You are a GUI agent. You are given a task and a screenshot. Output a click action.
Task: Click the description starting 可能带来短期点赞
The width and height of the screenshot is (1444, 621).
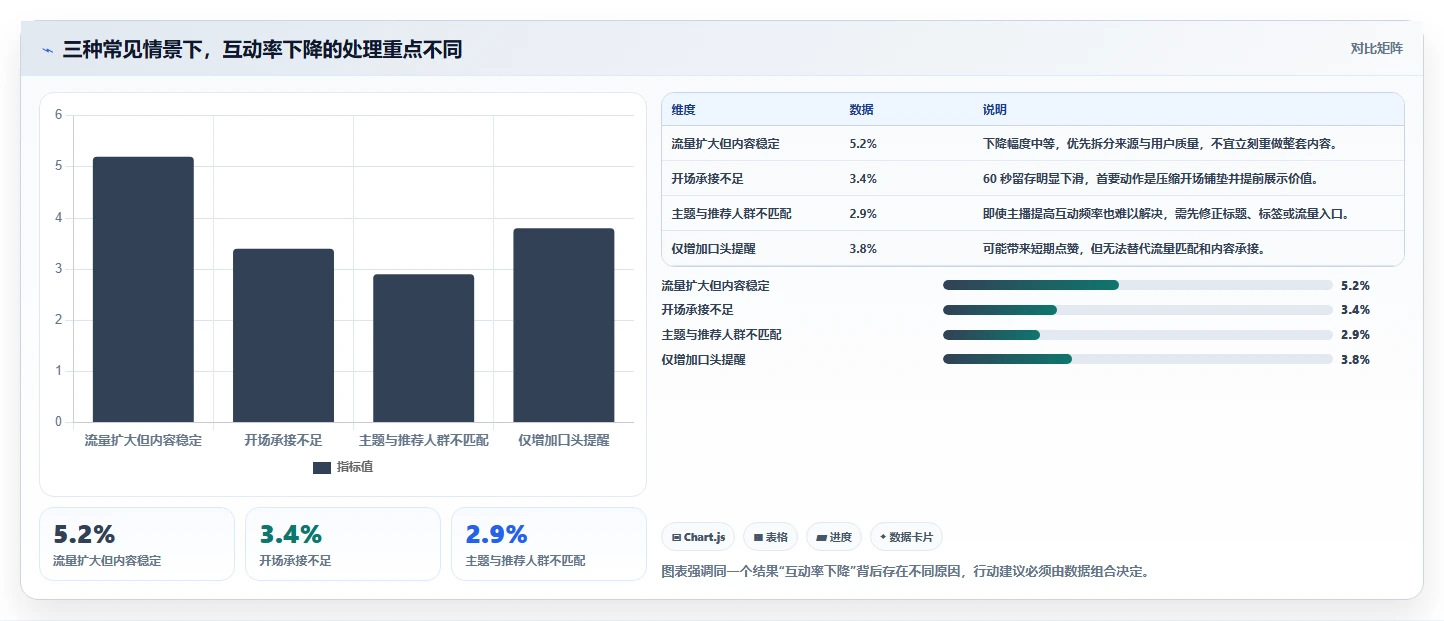(1124, 249)
